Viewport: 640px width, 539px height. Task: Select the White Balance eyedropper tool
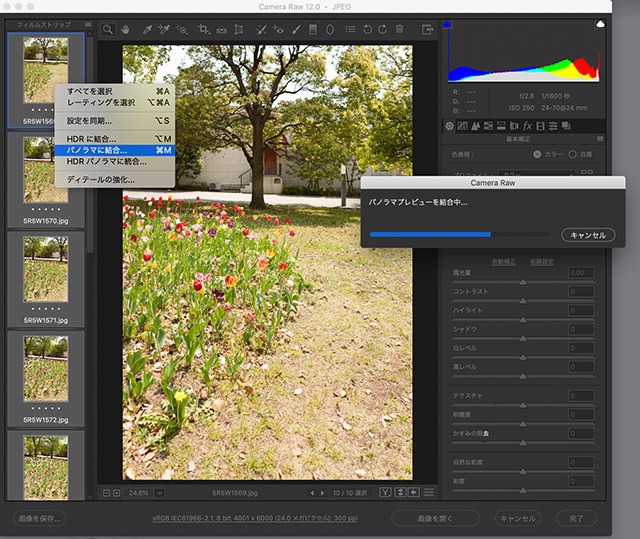coord(147,29)
